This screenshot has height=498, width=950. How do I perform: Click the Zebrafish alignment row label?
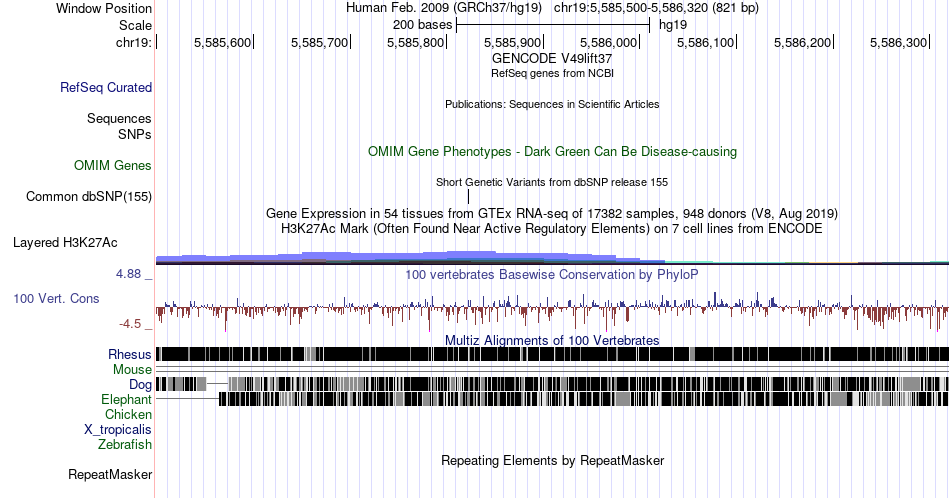coord(125,444)
